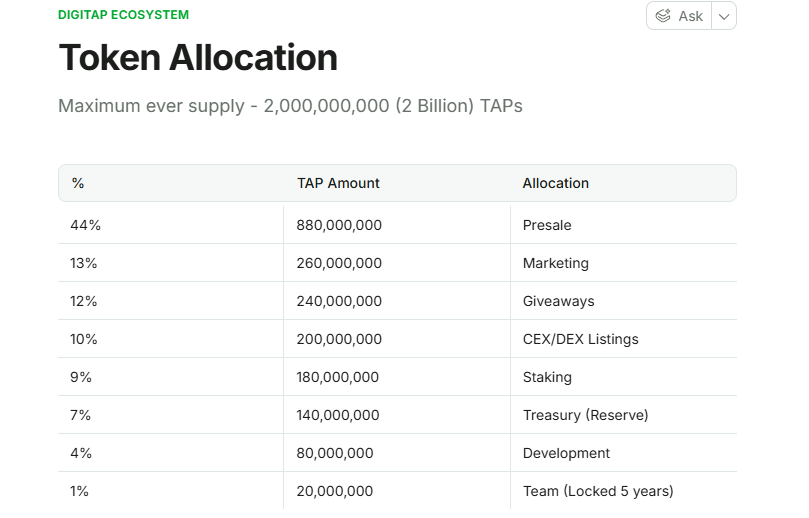Click the 20,000,000 TAP amount cell

tap(334, 491)
